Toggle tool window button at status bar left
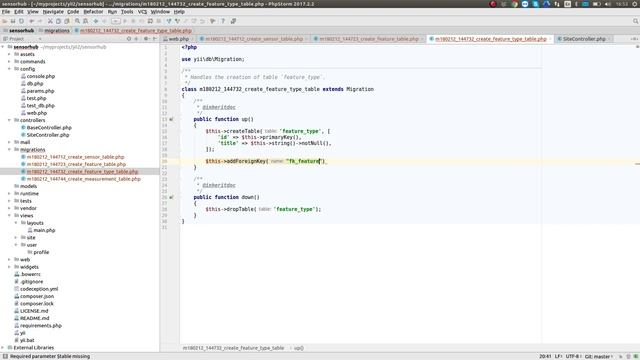 pyautogui.click(x=5, y=356)
